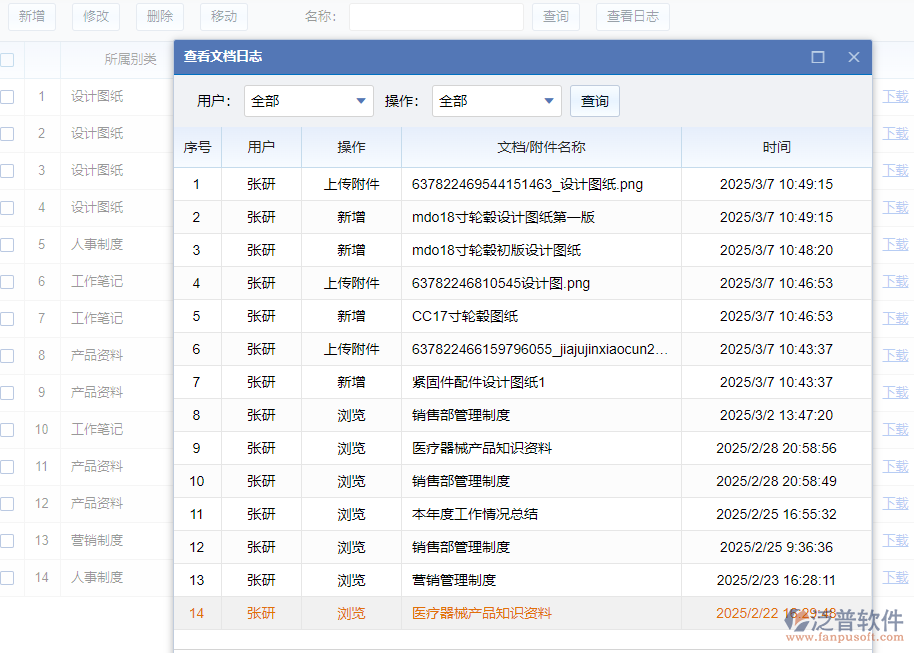Click the 删除 toolbar button
Viewport: 914px width, 653px height.
159,16
